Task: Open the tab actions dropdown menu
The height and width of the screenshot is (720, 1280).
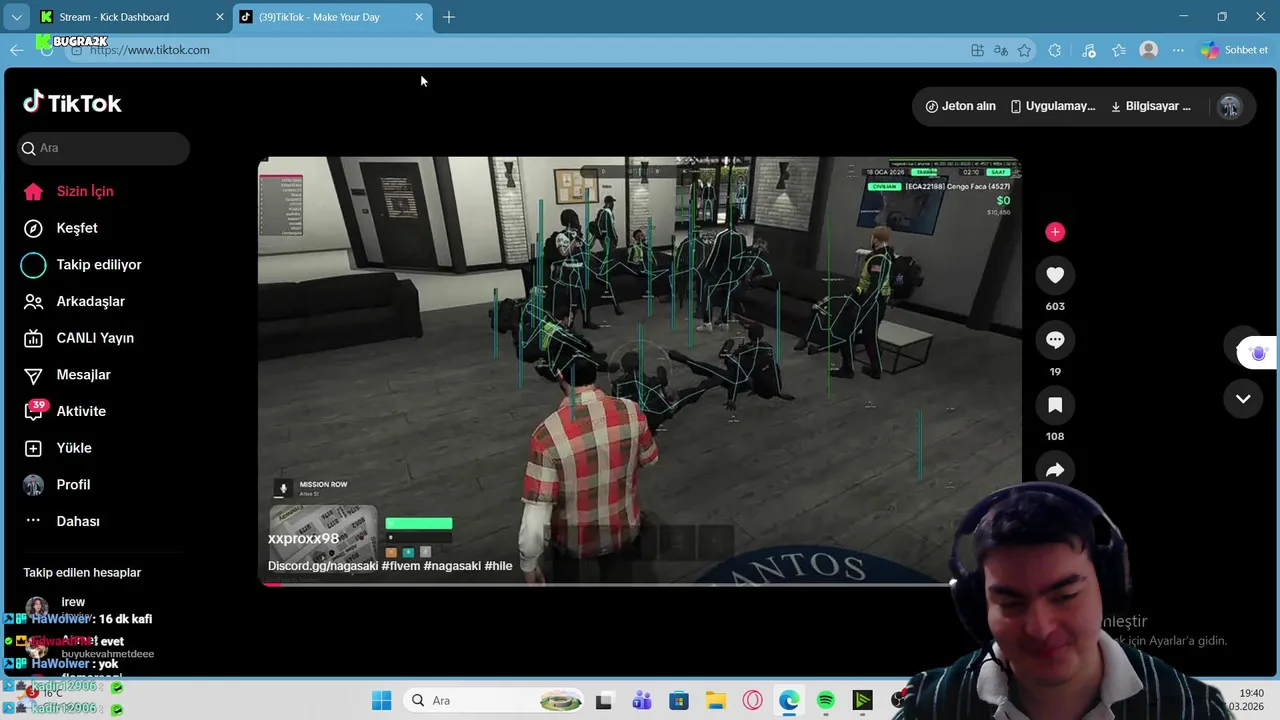Action: pos(16,17)
